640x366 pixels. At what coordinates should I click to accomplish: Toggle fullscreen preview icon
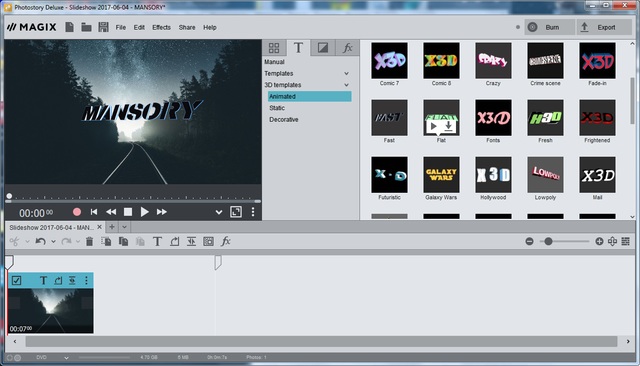click(x=236, y=212)
